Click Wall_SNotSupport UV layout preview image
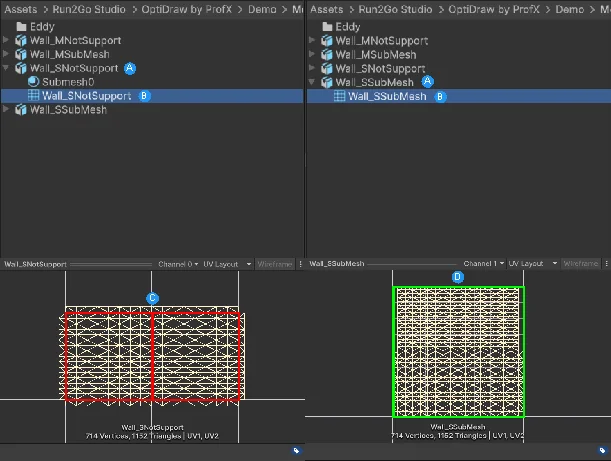This screenshot has height=461, width=611. click(152, 355)
